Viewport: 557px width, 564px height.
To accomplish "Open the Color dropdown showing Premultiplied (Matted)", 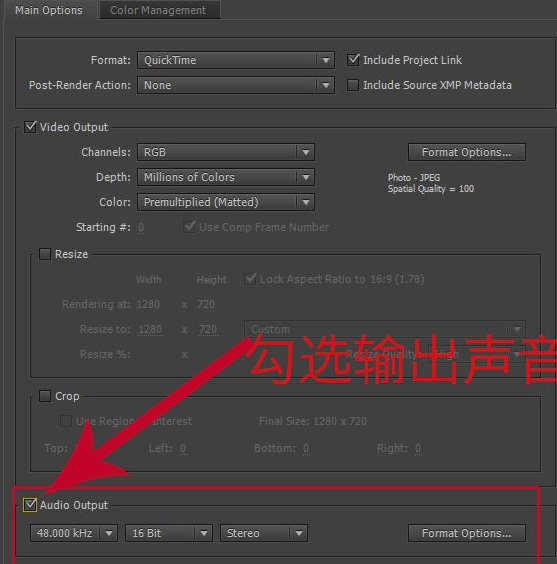I will (x=226, y=202).
